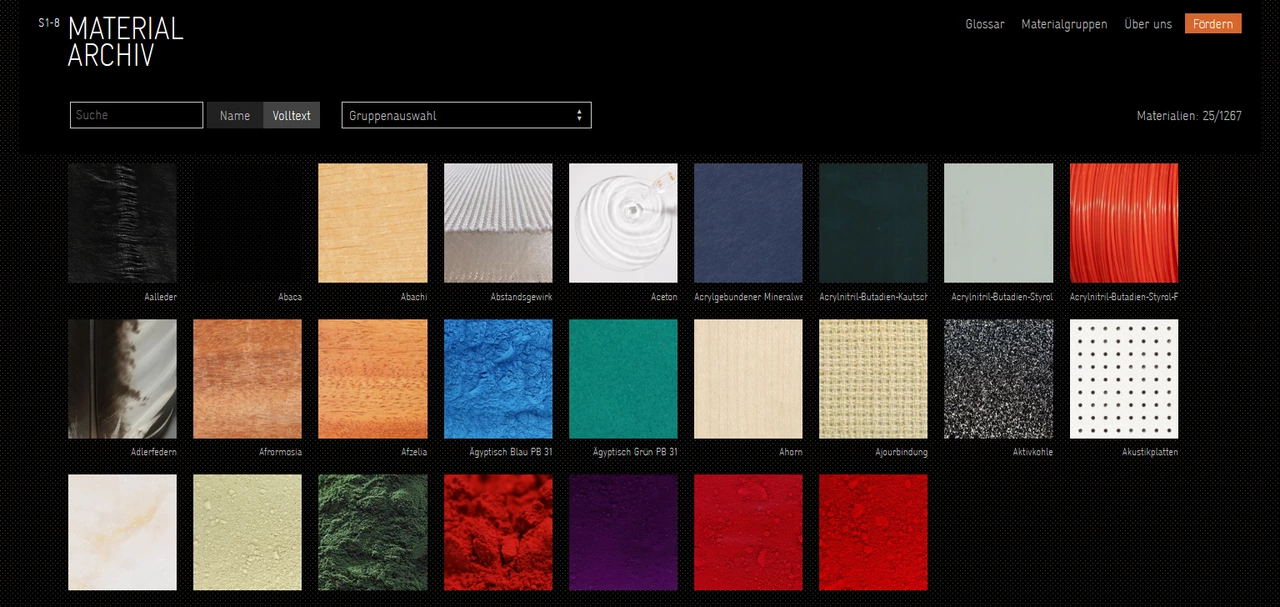The image size is (1280, 607).
Task: Open the Adlerfedern feather thumbnail
Action: coord(122,379)
